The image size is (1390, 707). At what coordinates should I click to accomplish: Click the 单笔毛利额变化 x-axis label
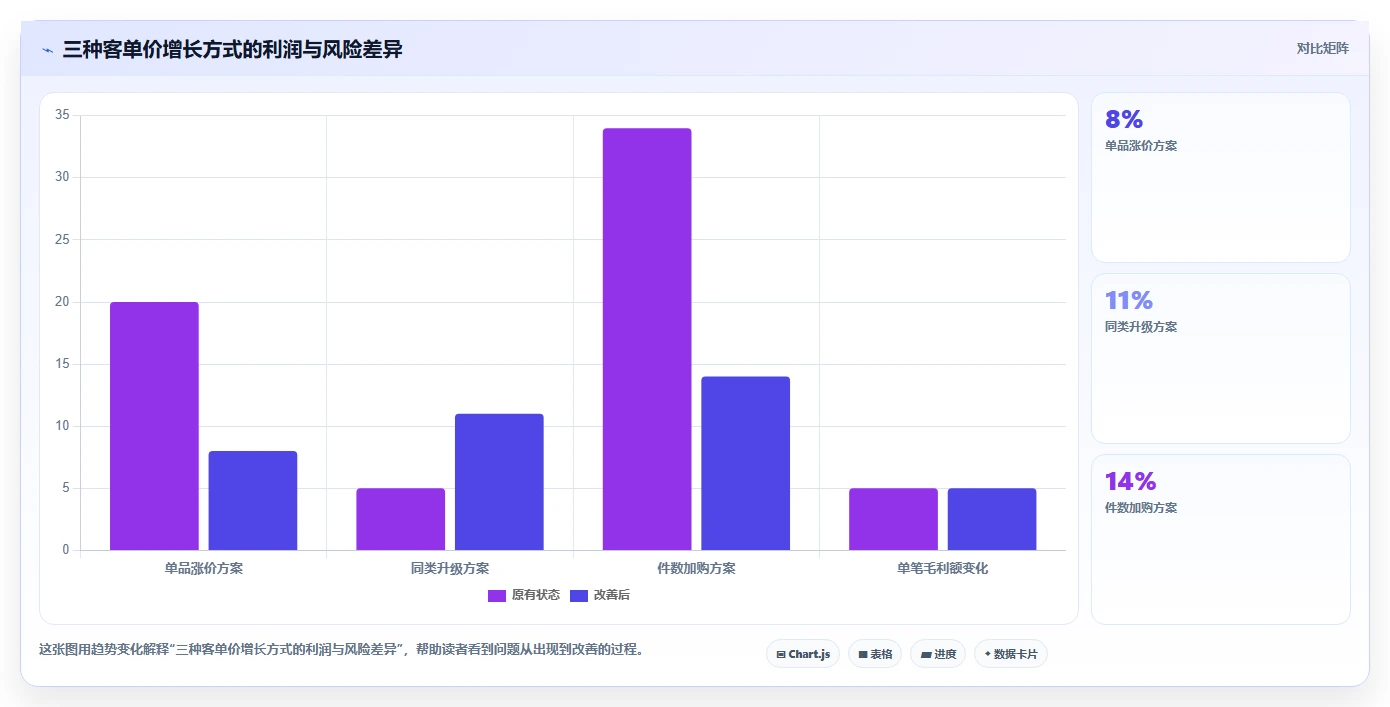tap(943, 568)
